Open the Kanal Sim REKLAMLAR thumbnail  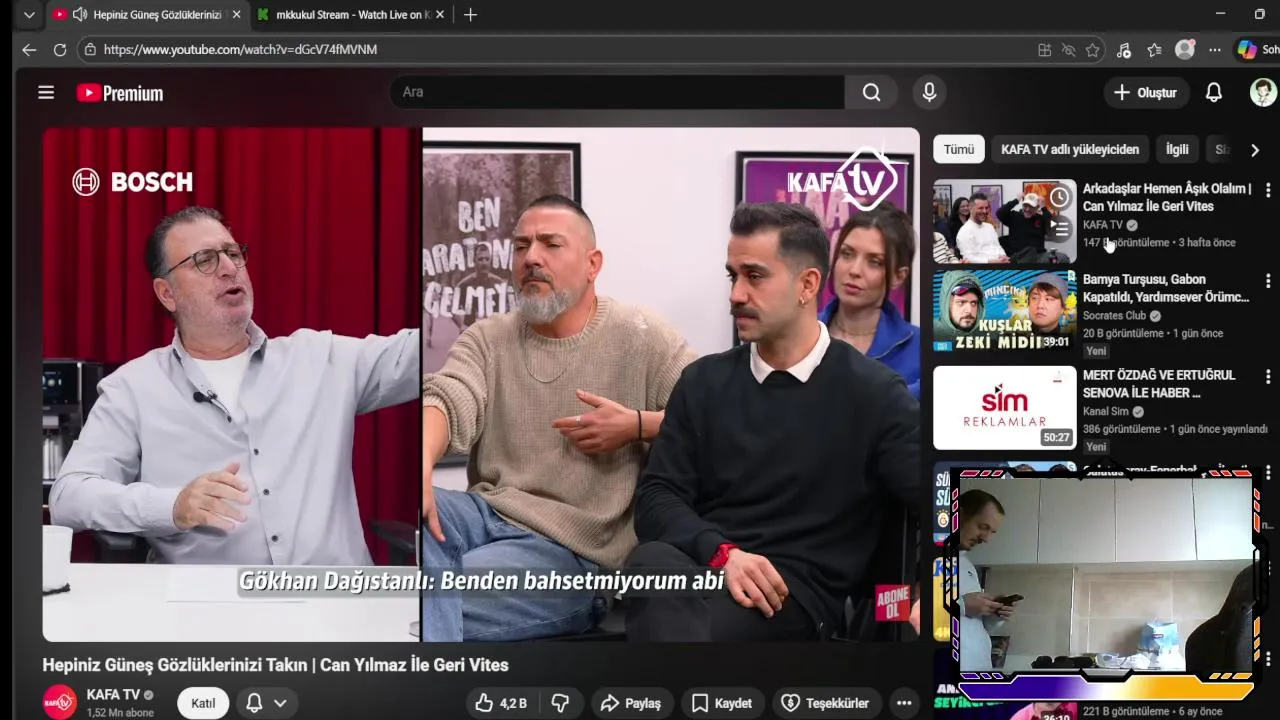pyautogui.click(x=1005, y=408)
